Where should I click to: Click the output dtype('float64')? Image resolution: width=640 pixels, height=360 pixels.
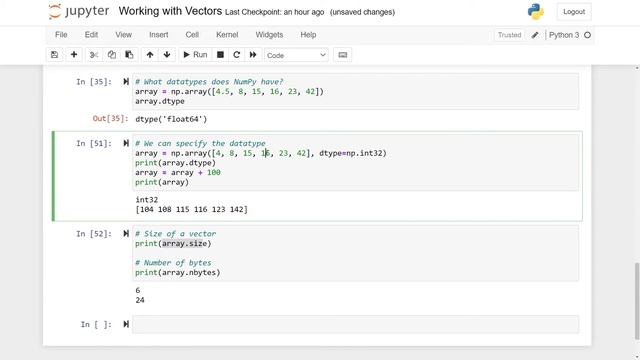pyautogui.click(x=171, y=119)
